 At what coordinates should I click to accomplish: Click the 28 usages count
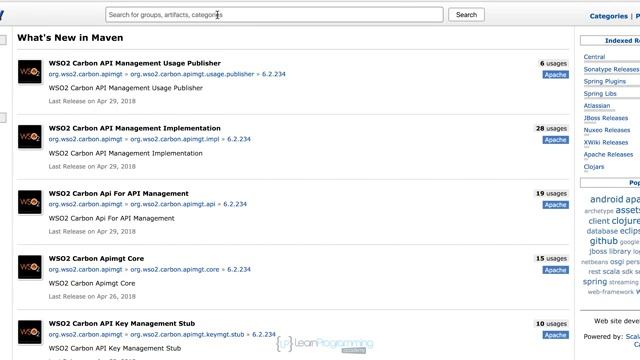(551, 129)
